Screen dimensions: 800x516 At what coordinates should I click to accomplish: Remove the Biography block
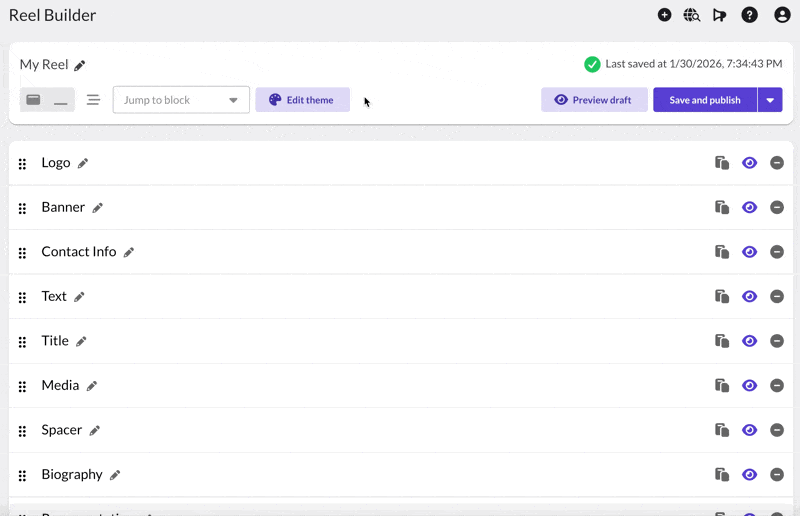[777, 474]
